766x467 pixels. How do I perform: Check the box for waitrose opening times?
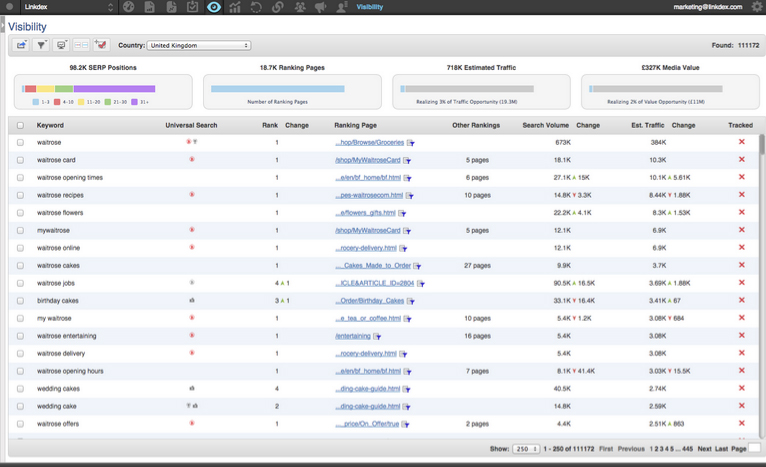coord(20,178)
